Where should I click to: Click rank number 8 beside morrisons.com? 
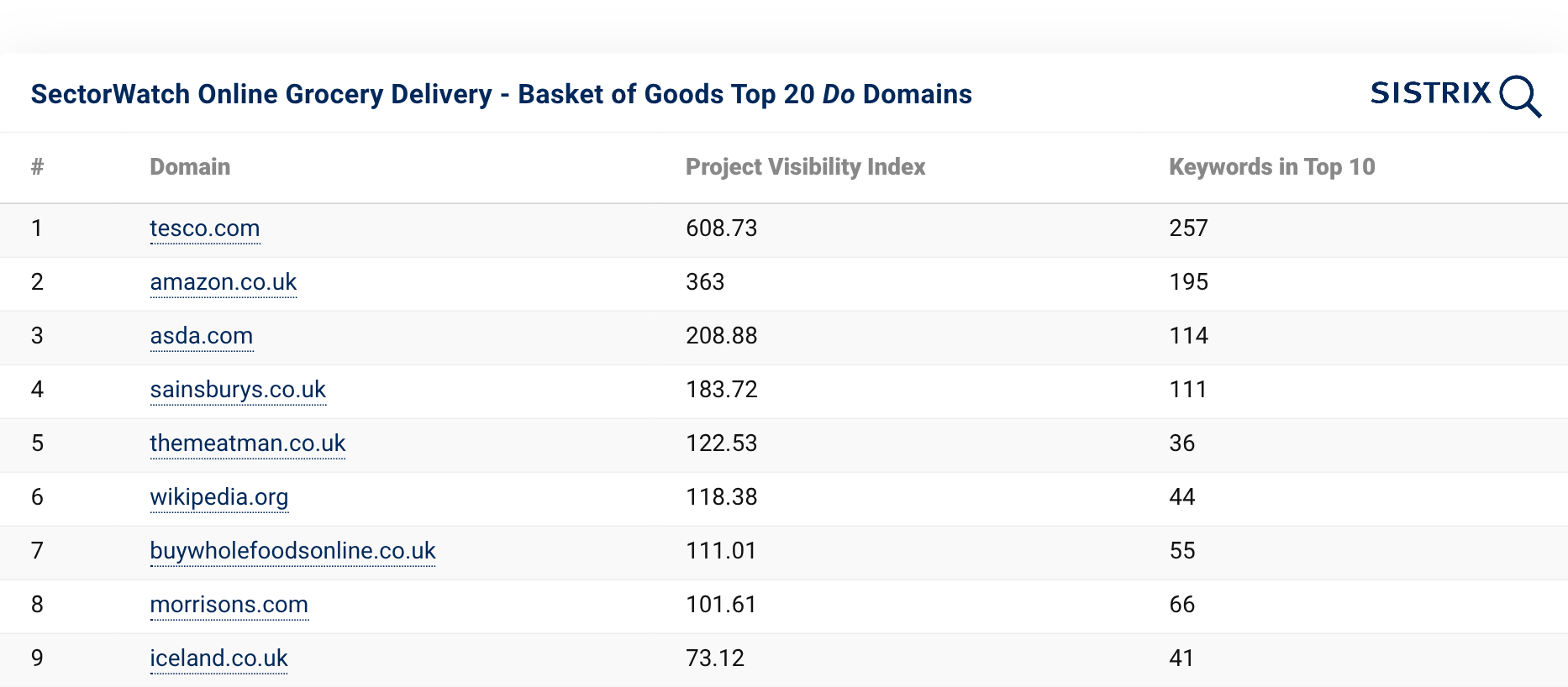pyautogui.click(x=37, y=605)
